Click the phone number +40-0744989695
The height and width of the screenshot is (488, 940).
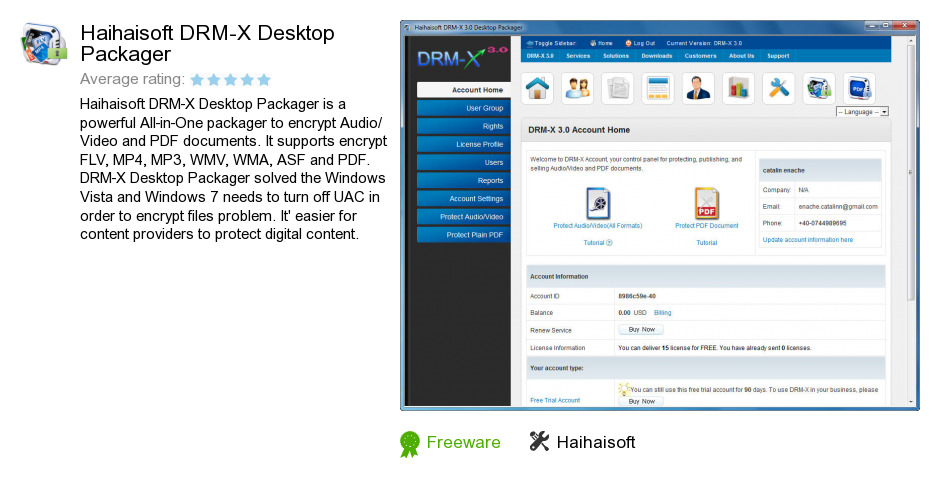click(x=822, y=224)
